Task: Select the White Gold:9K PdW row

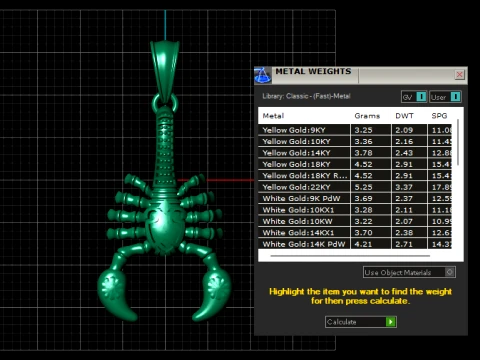Action: coord(355,198)
